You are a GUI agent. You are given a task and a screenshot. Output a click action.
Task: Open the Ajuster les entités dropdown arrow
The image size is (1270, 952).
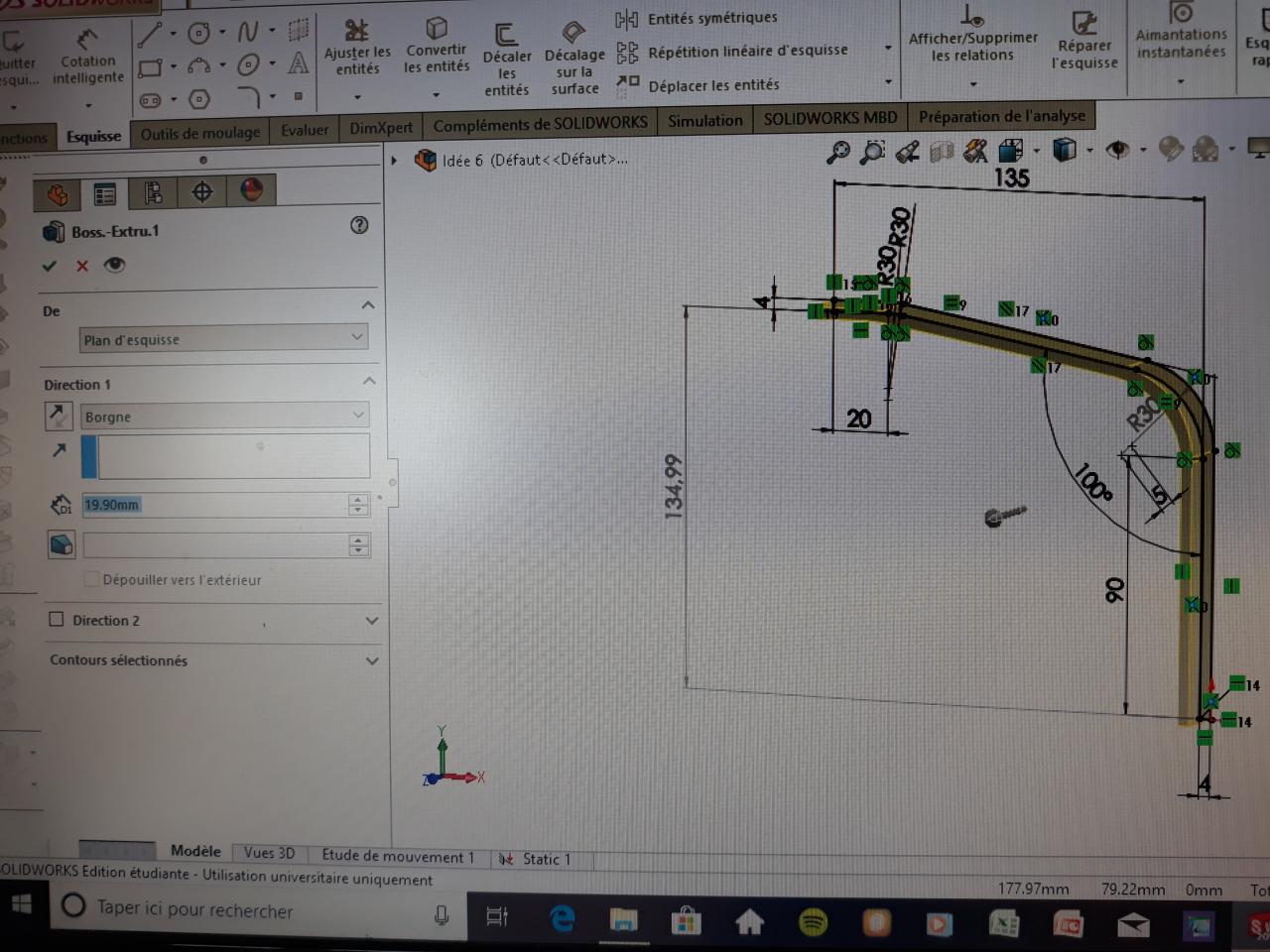click(357, 96)
